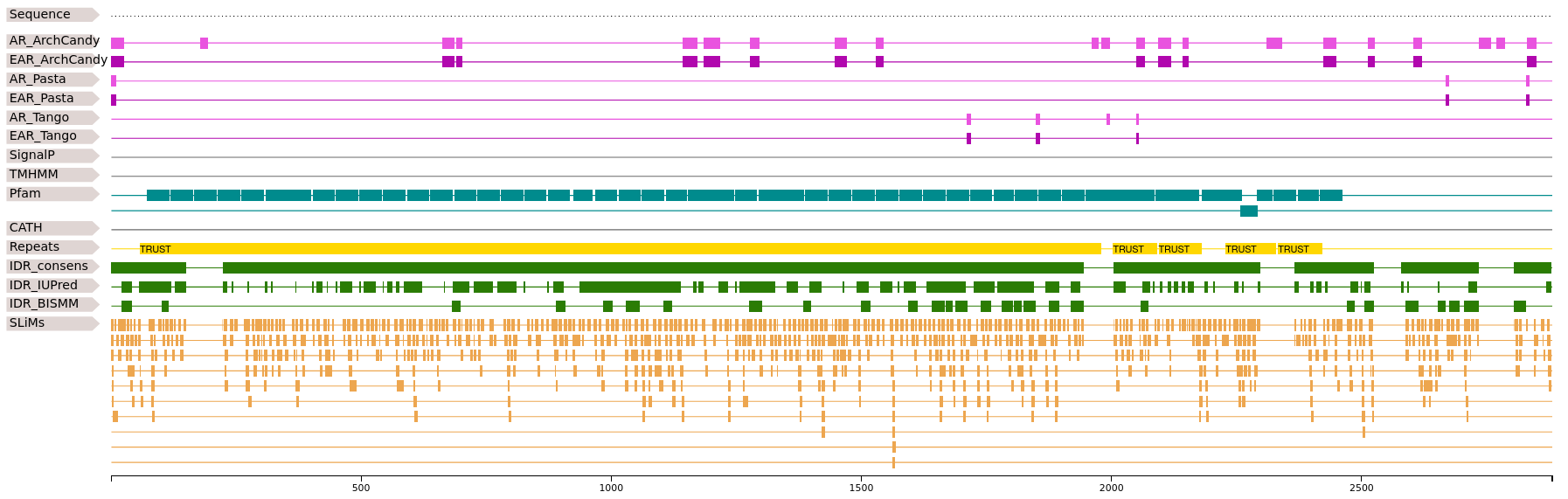
Task: Select the last TRUST repeat segment
Action: [x=1299, y=249]
